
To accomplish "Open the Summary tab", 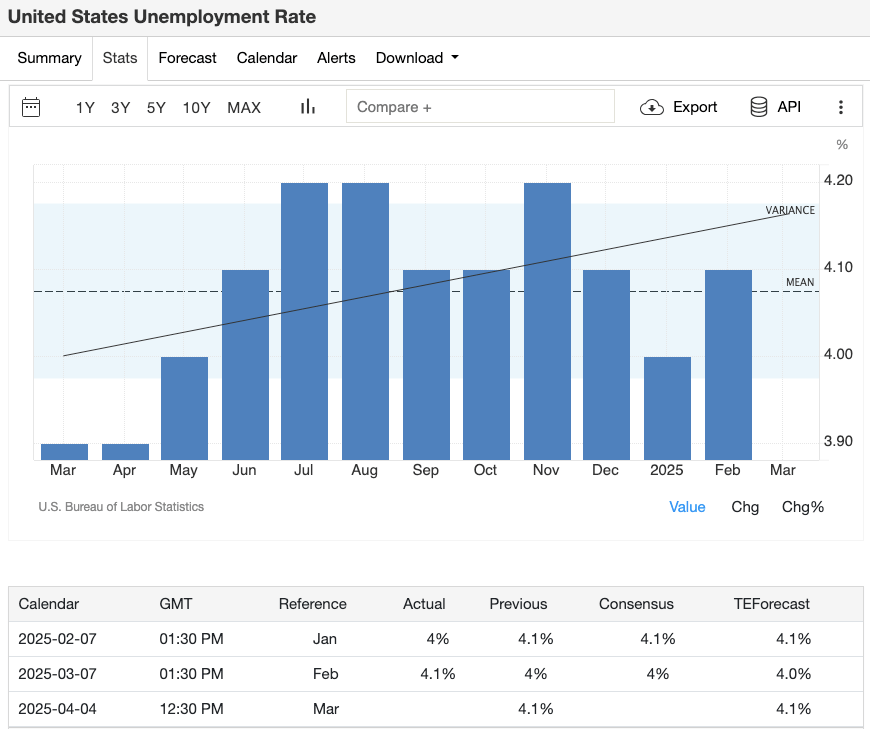I will tap(49, 58).
